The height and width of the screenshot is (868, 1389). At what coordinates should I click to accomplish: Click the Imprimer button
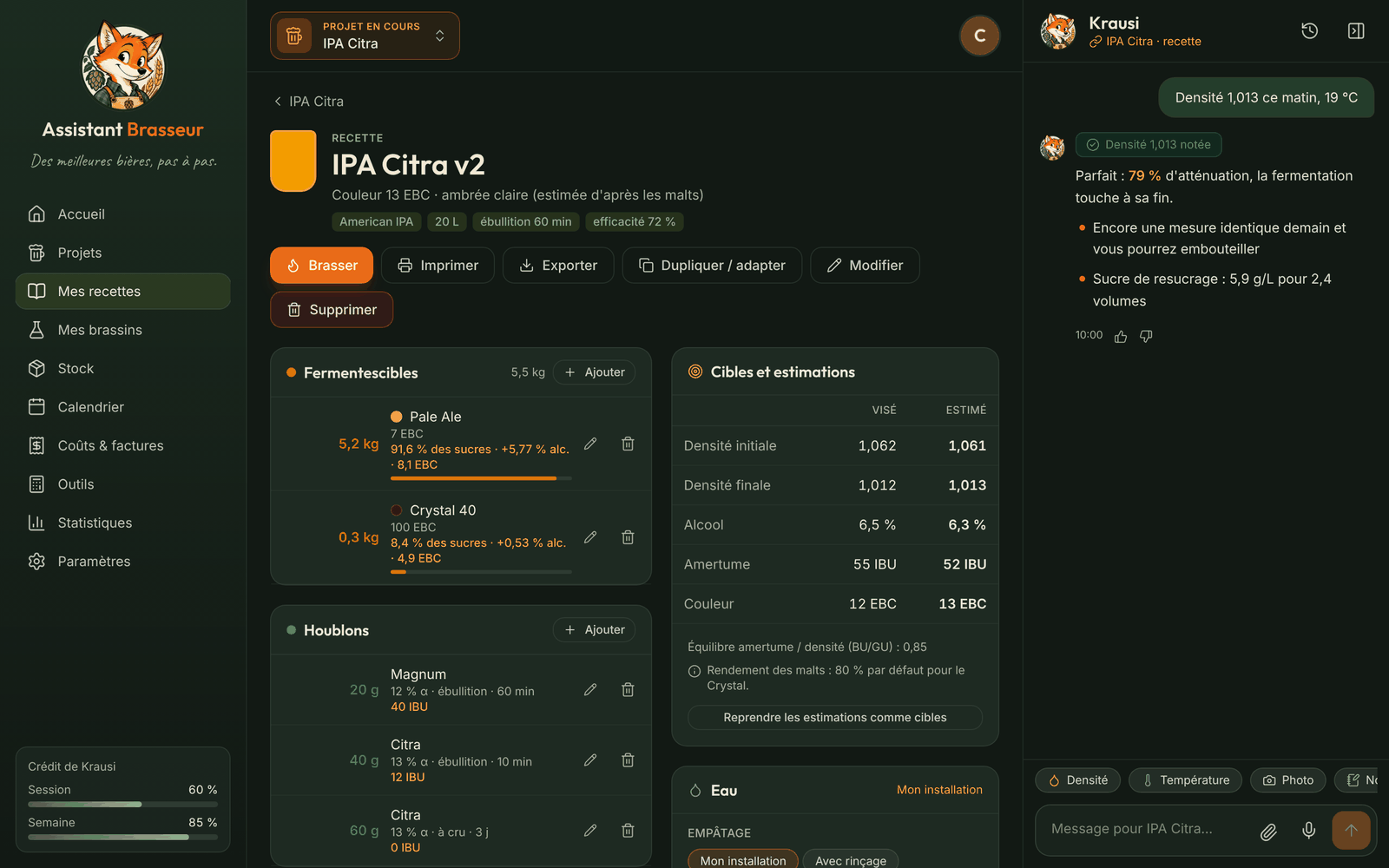pos(438,266)
